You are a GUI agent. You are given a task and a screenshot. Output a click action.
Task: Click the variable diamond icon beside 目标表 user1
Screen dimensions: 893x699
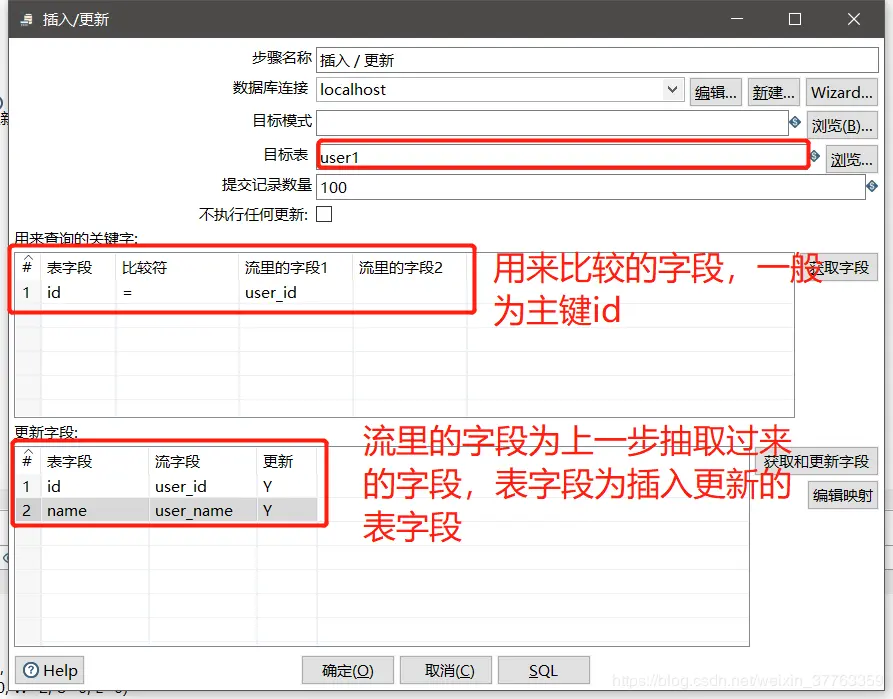point(814,156)
